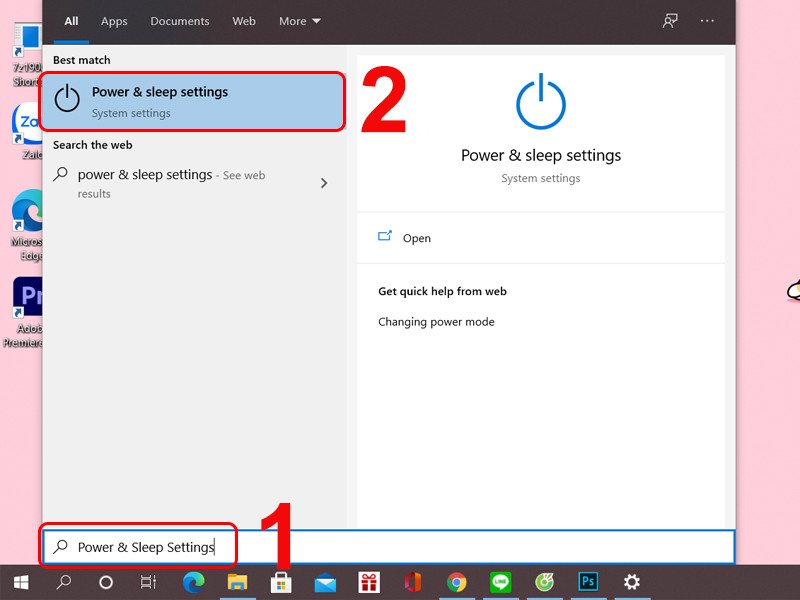Open Task View from the taskbar
The height and width of the screenshot is (600, 800).
point(148,582)
